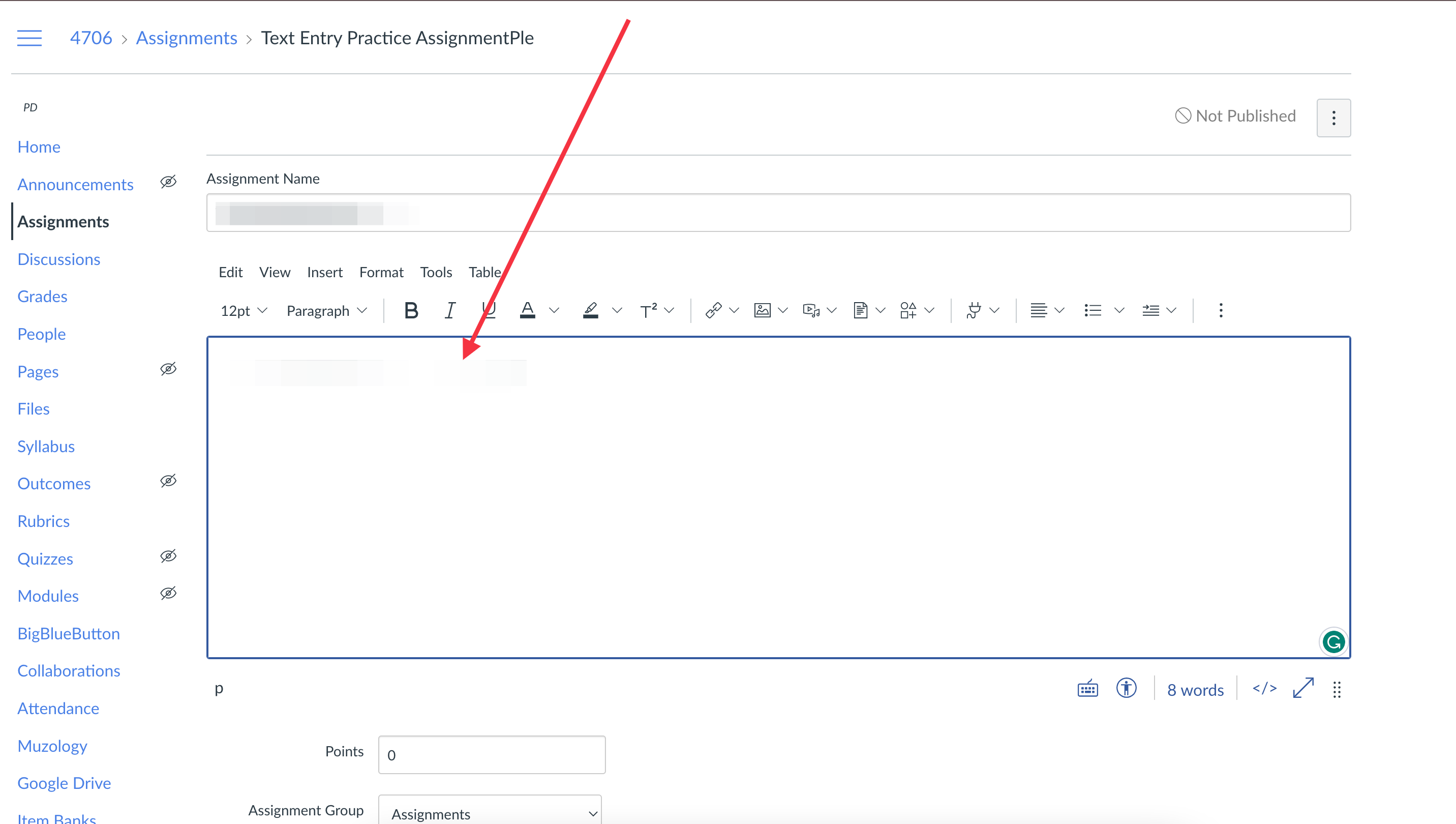This screenshot has width=1456, height=824.
Task: Click the insert media icon
Action: coord(811,311)
